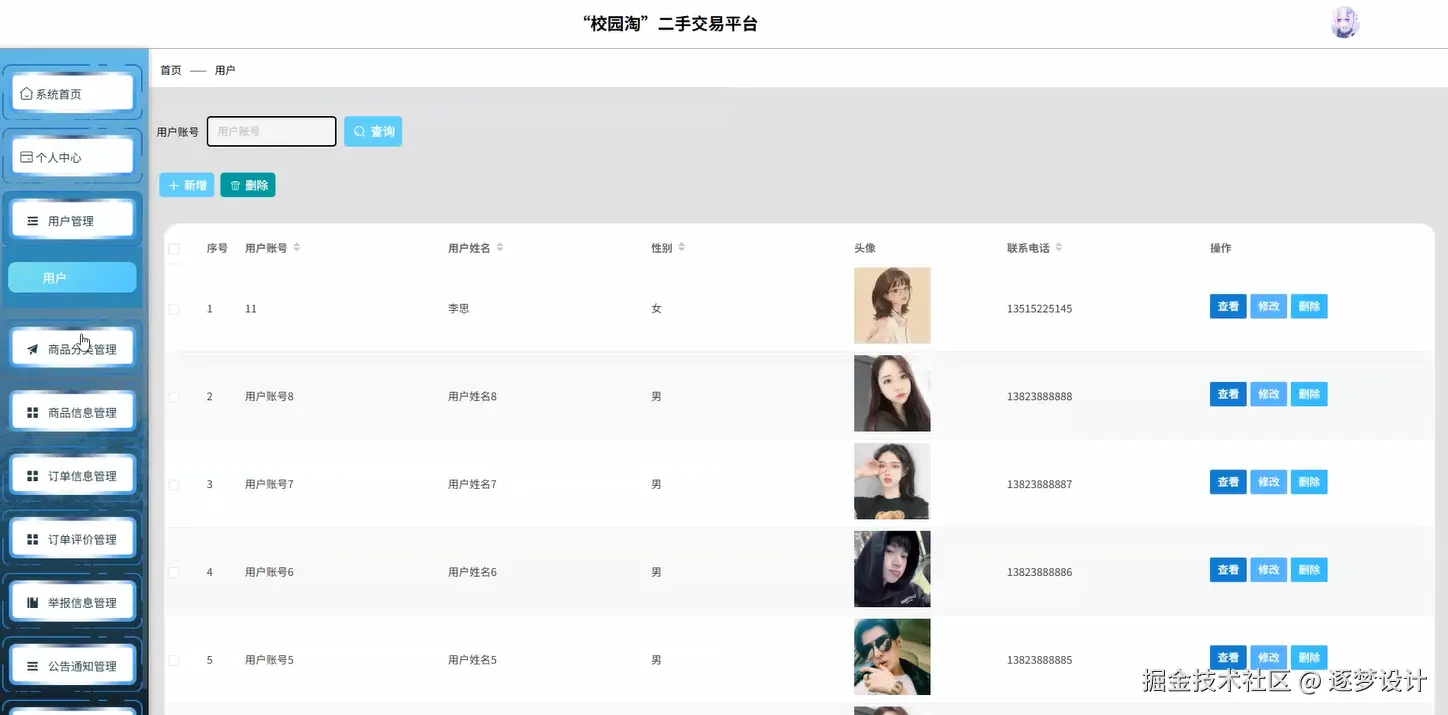Click 删除 for 用户账号5
1448x715 pixels.
click(1309, 658)
